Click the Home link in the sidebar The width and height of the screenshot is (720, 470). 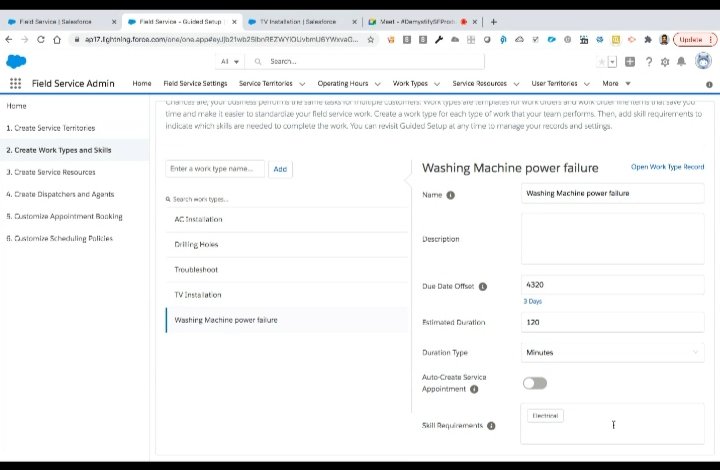[17, 106]
